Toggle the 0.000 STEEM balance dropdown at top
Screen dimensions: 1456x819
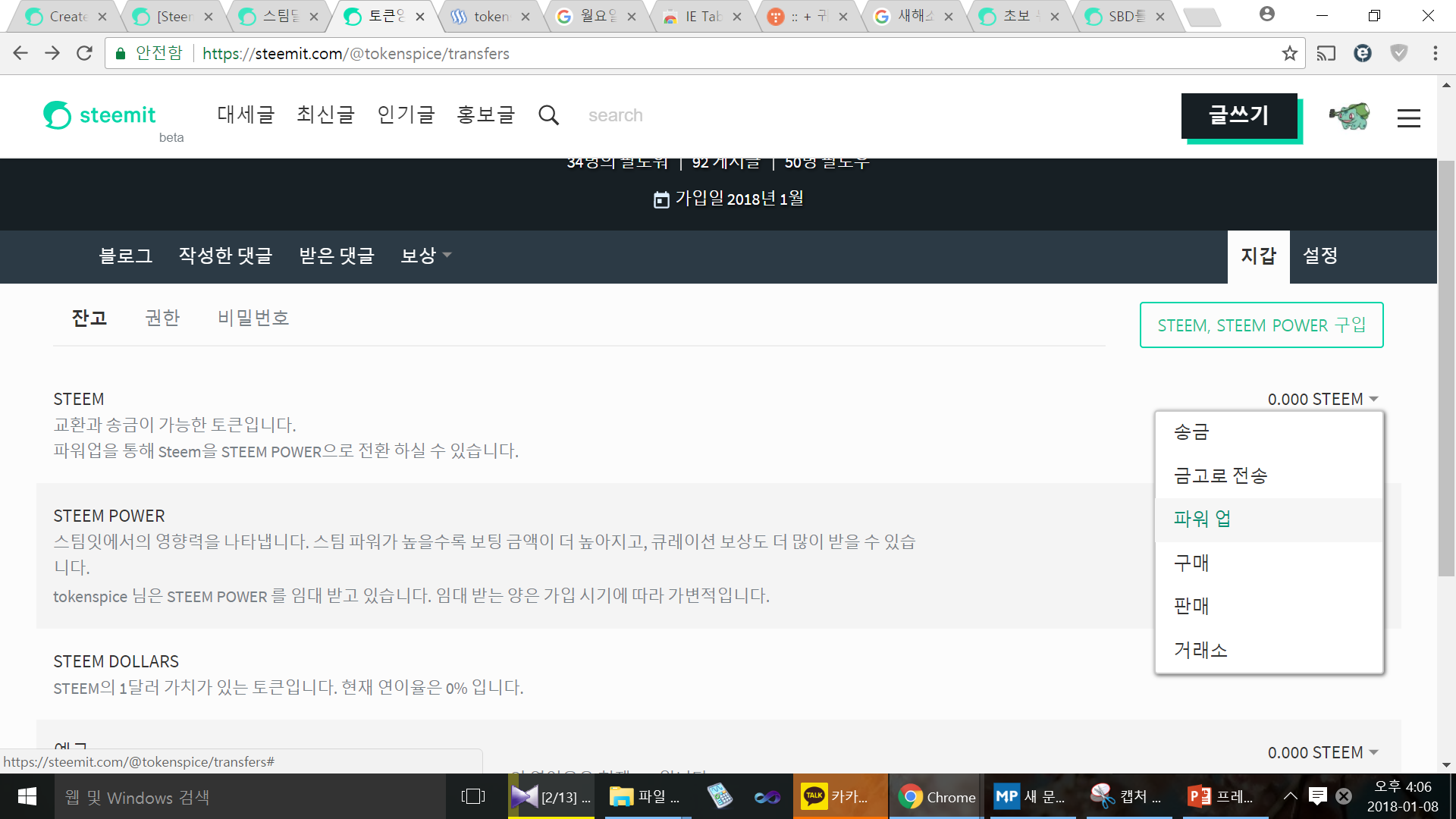(1323, 399)
